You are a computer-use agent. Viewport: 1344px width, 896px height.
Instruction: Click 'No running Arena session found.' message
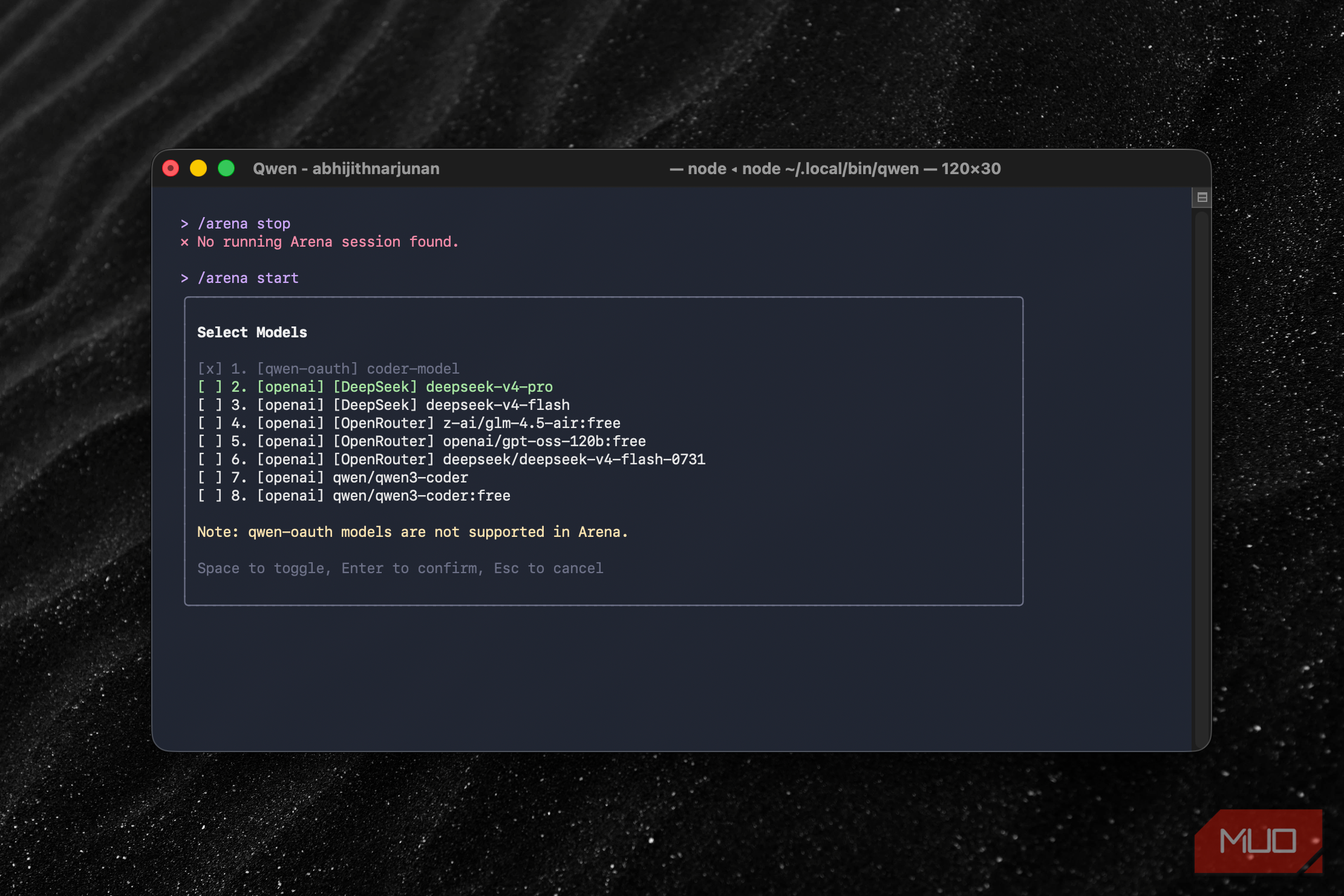(319, 242)
